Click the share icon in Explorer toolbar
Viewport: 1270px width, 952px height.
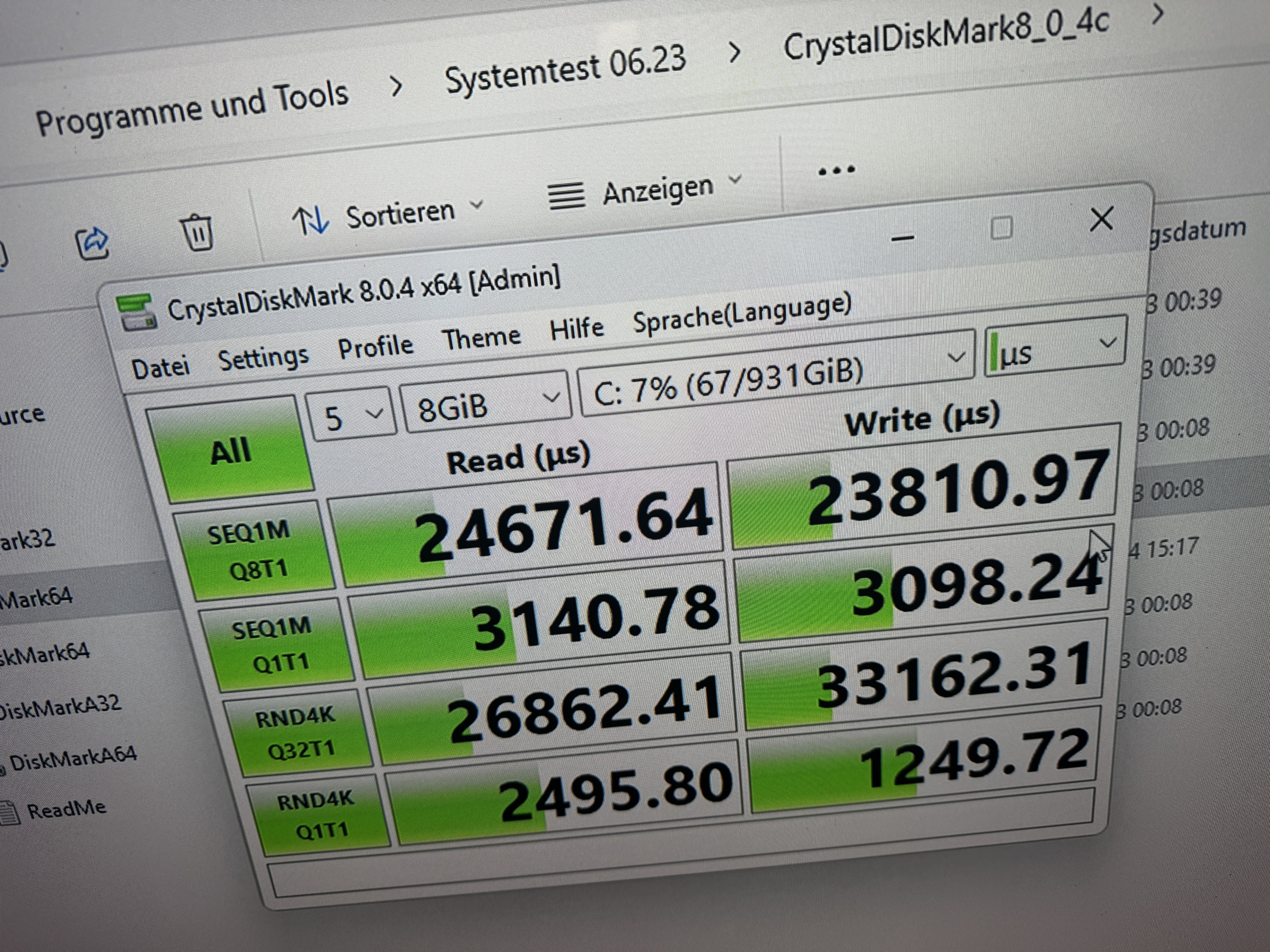92,243
